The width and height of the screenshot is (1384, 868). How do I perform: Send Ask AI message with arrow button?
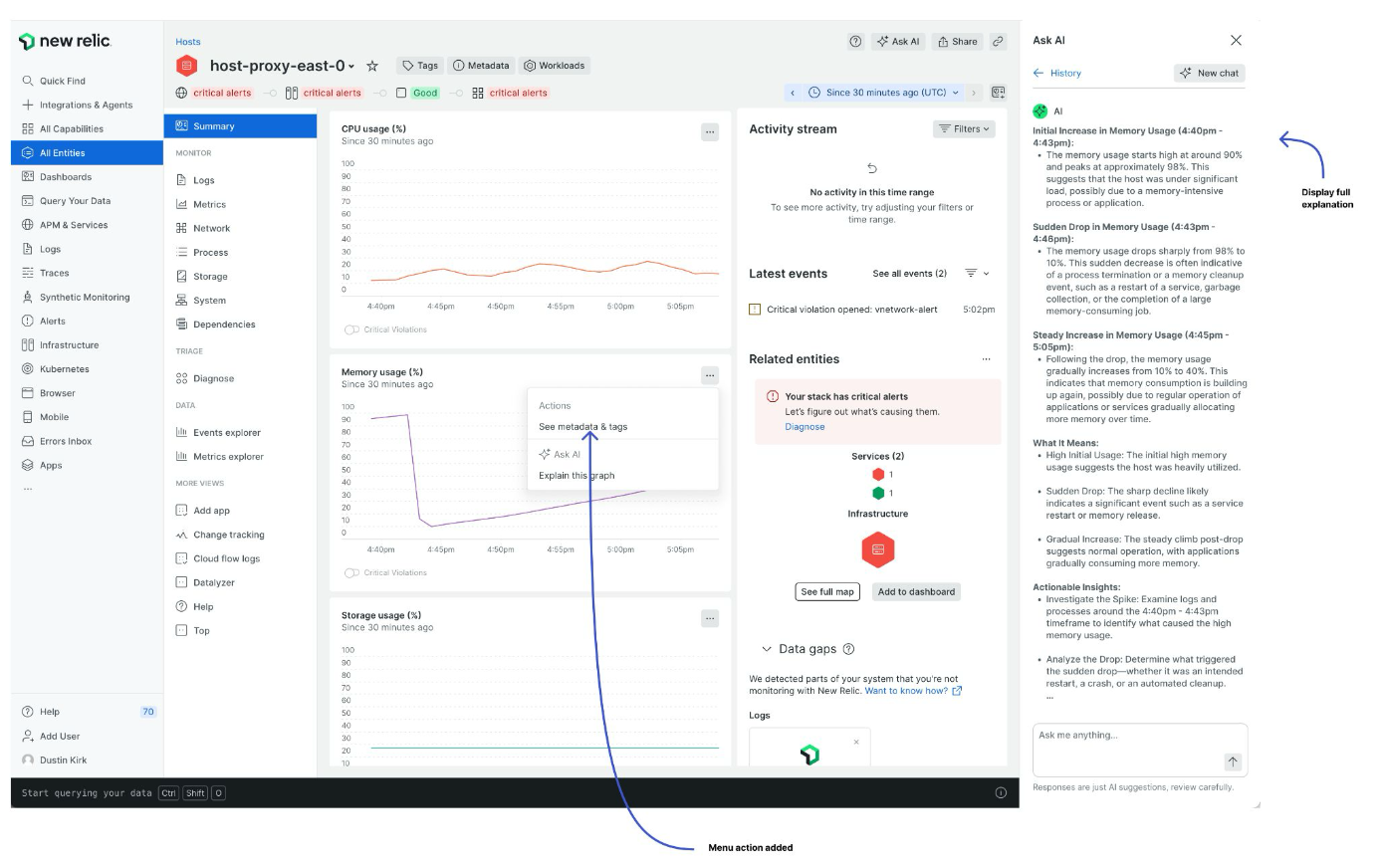pyautogui.click(x=1233, y=761)
